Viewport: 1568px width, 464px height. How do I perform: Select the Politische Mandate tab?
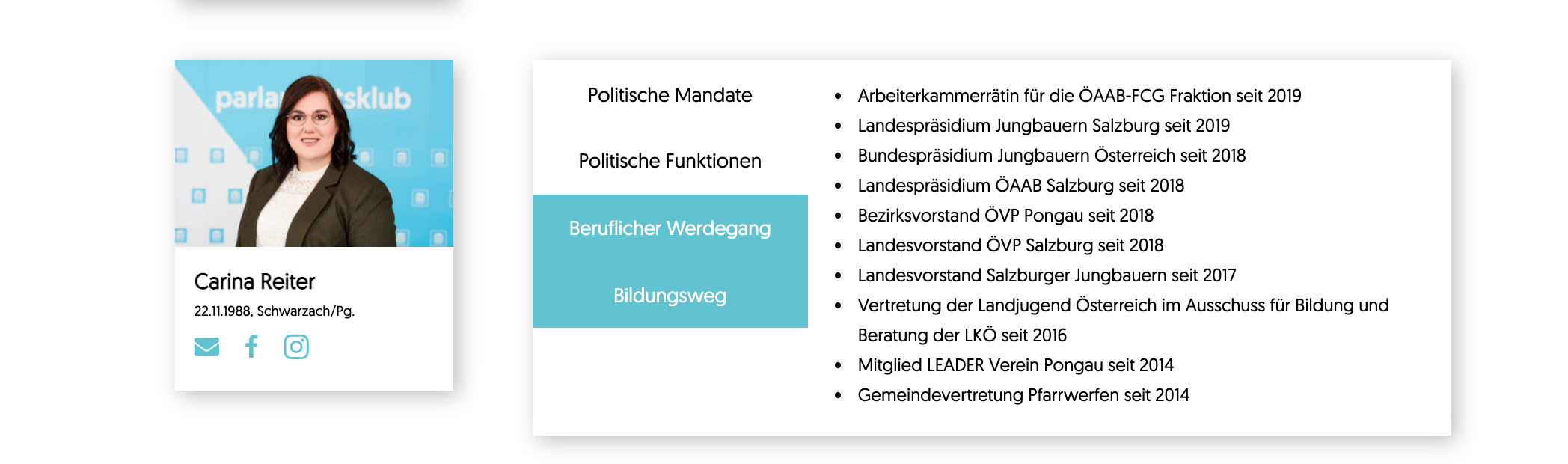pyautogui.click(x=670, y=95)
